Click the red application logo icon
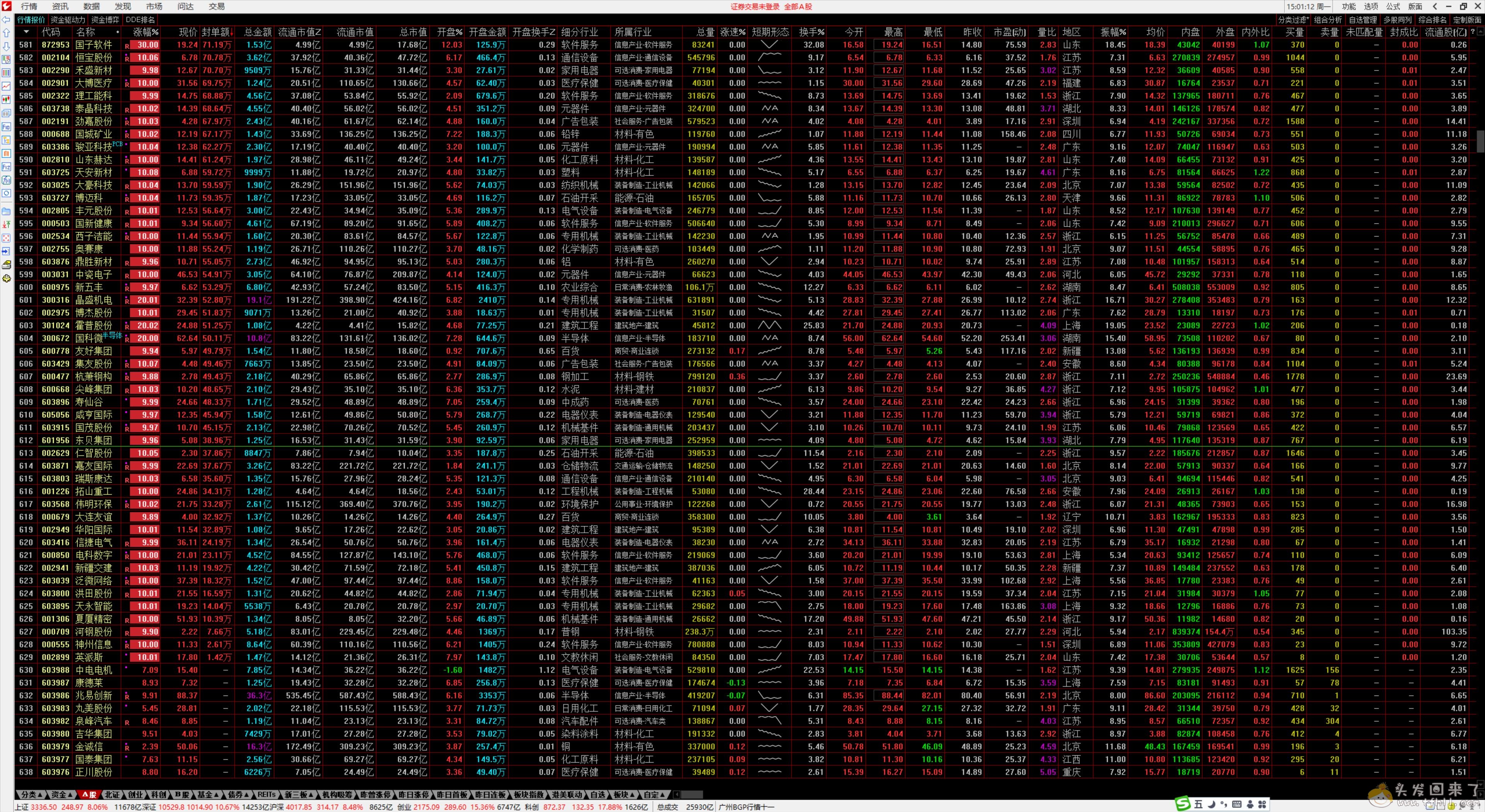 tap(6, 6)
